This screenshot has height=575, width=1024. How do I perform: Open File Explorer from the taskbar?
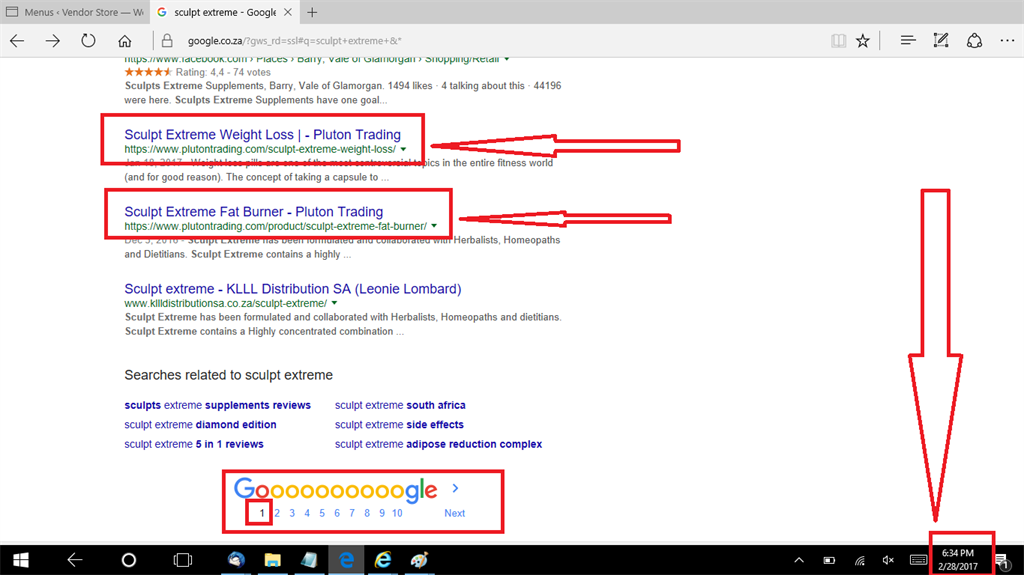[272, 560]
